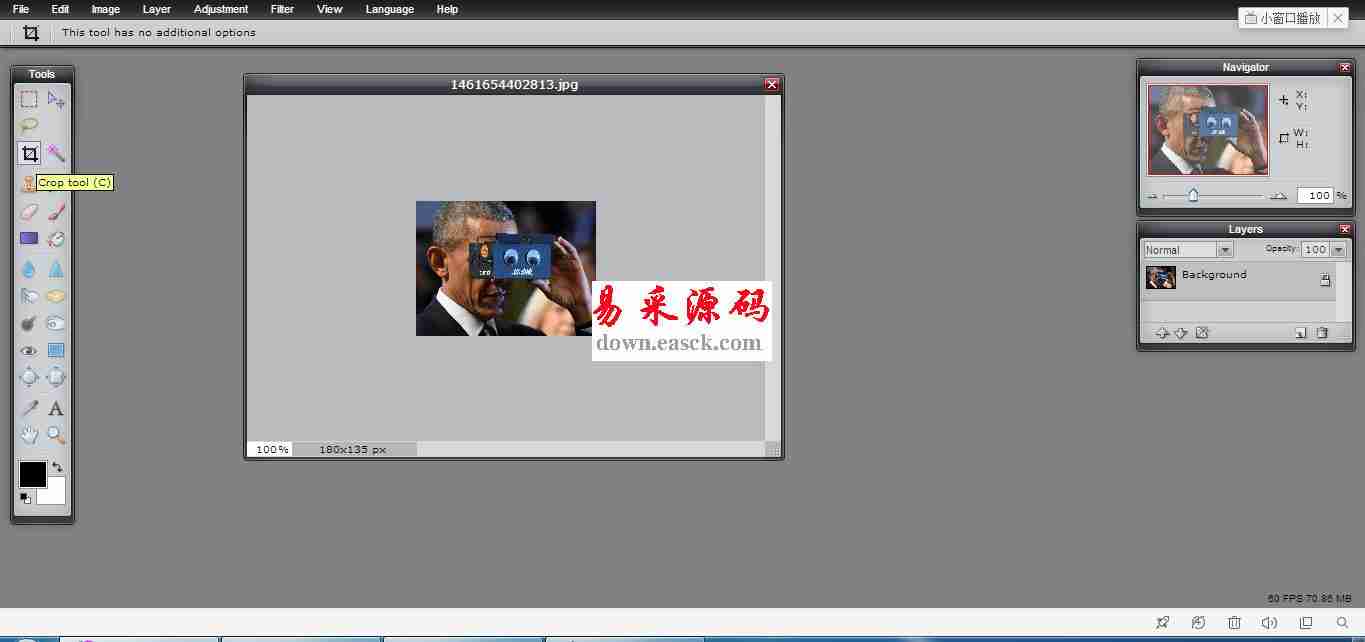Select the Bloat tool

[x=29, y=377]
